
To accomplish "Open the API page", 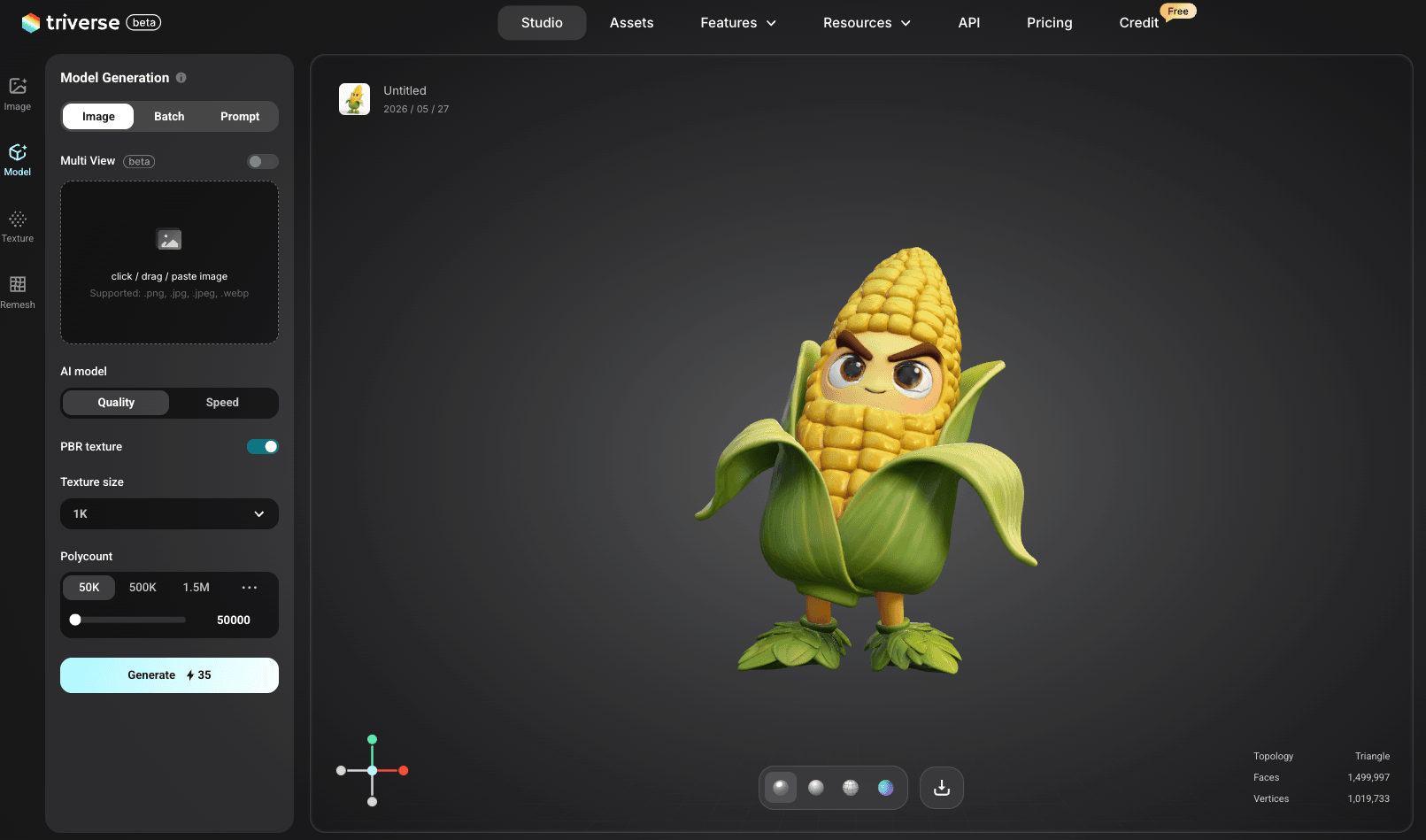I will point(969,23).
